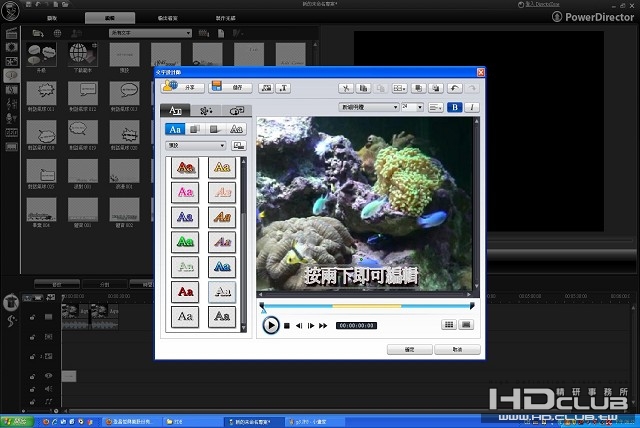The height and width of the screenshot is (428, 640).
Task: Toggle the title track visibility eye
Action: tap(48, 376)
